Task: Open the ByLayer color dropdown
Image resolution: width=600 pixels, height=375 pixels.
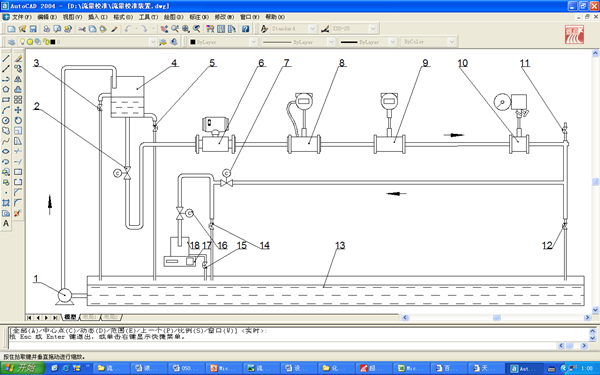Action: [253, 42]
